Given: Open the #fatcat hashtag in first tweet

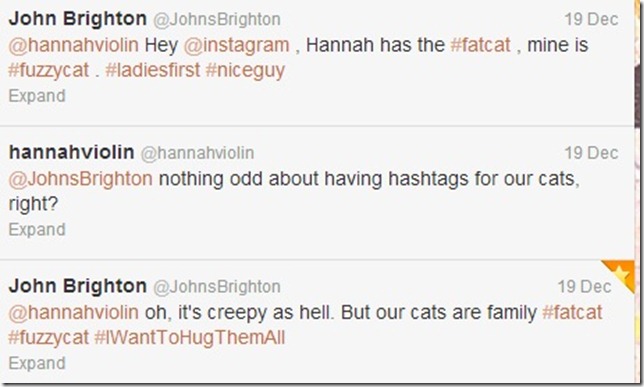Looking at the screenshot, I should tap(481, 45).
